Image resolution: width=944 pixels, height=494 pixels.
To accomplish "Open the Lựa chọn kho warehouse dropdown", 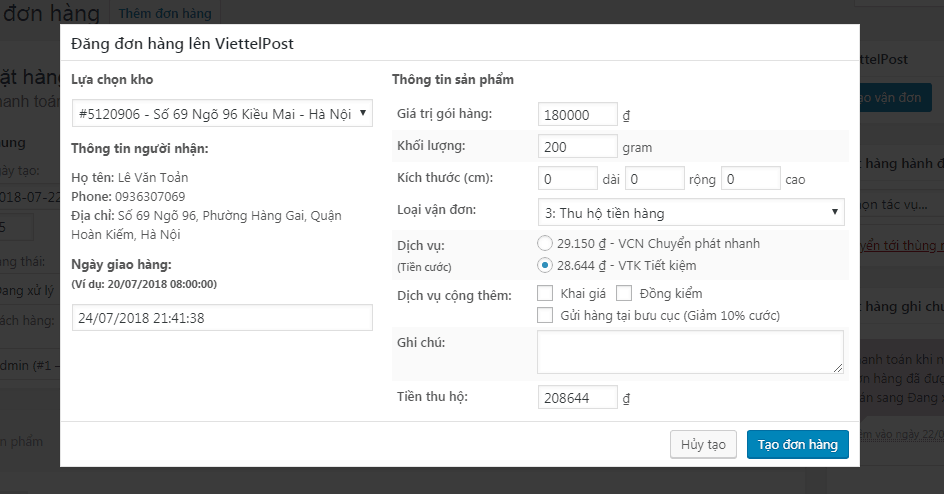I will (222, 113).
